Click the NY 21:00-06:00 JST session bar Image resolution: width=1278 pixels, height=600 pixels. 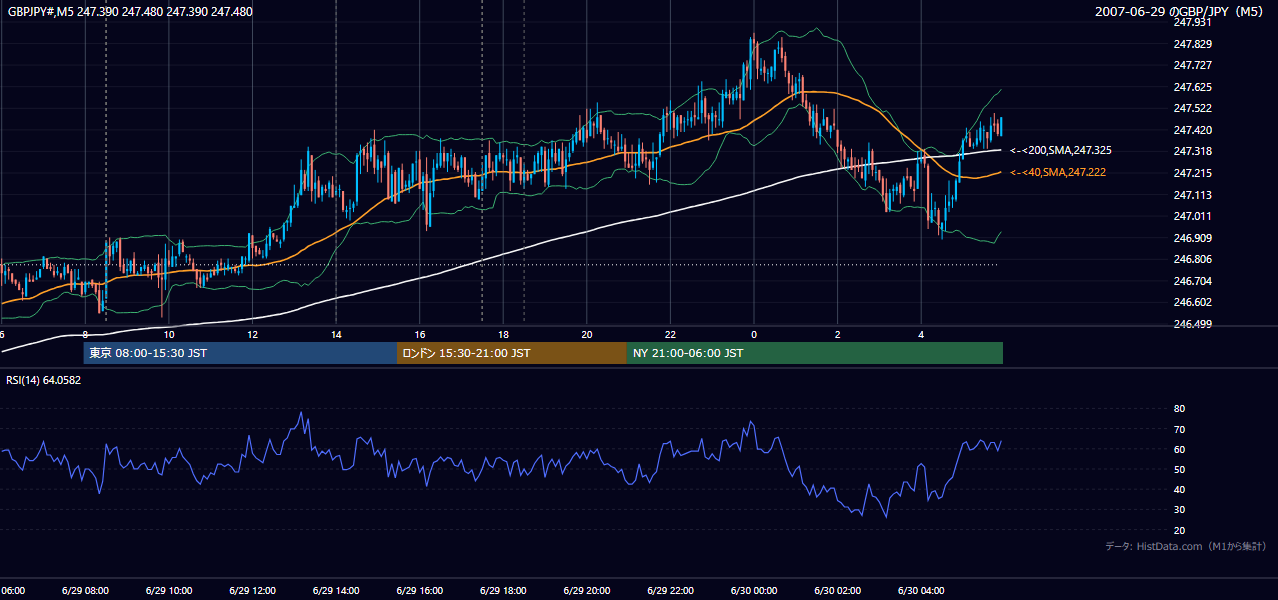point(815,353)
